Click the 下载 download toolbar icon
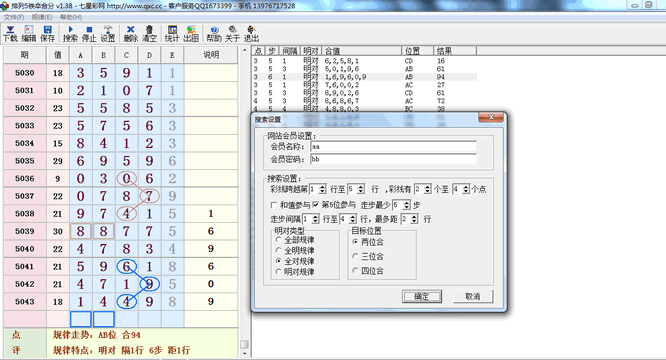The height and width of the screenshot is (360, 666). pos(10,34)
